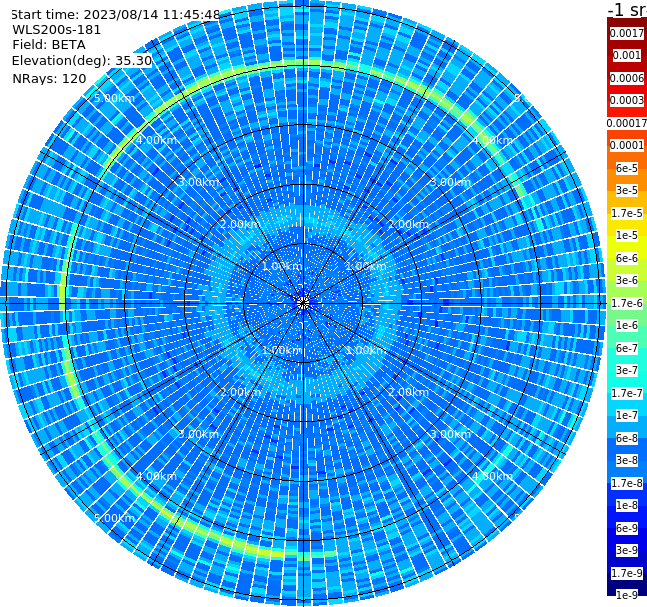This screenshot has width=647, height=607.
Task: Click the 6e-5 colorbar label
Action: [x=627, y=168]
